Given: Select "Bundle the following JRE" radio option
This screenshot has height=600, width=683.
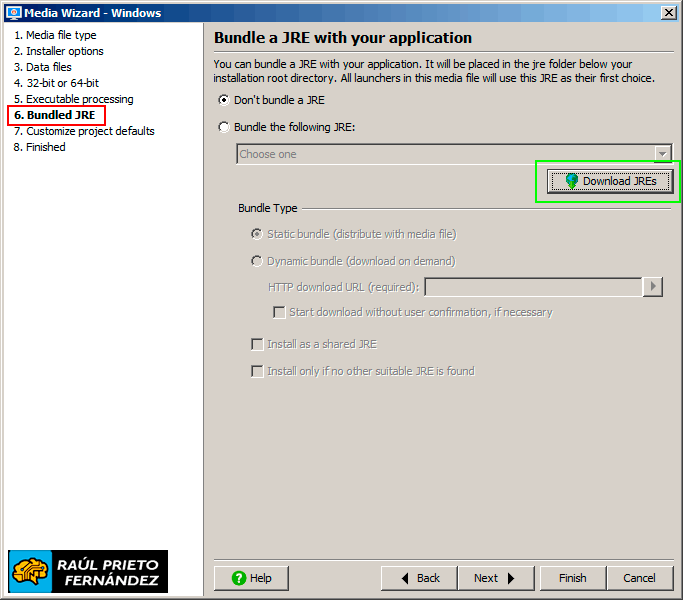Looking at the screenshot, I should coord(224,127).
